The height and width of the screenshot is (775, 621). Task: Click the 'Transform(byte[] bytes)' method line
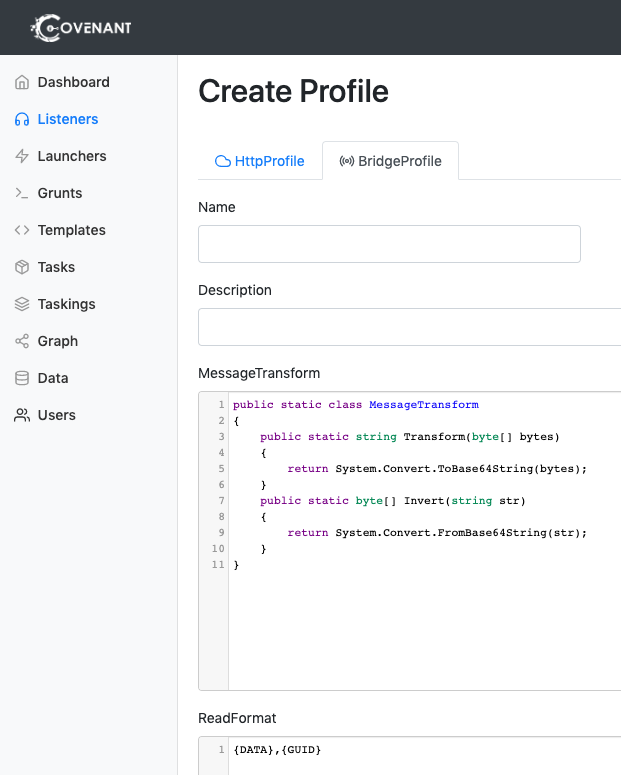coord(410,437)
